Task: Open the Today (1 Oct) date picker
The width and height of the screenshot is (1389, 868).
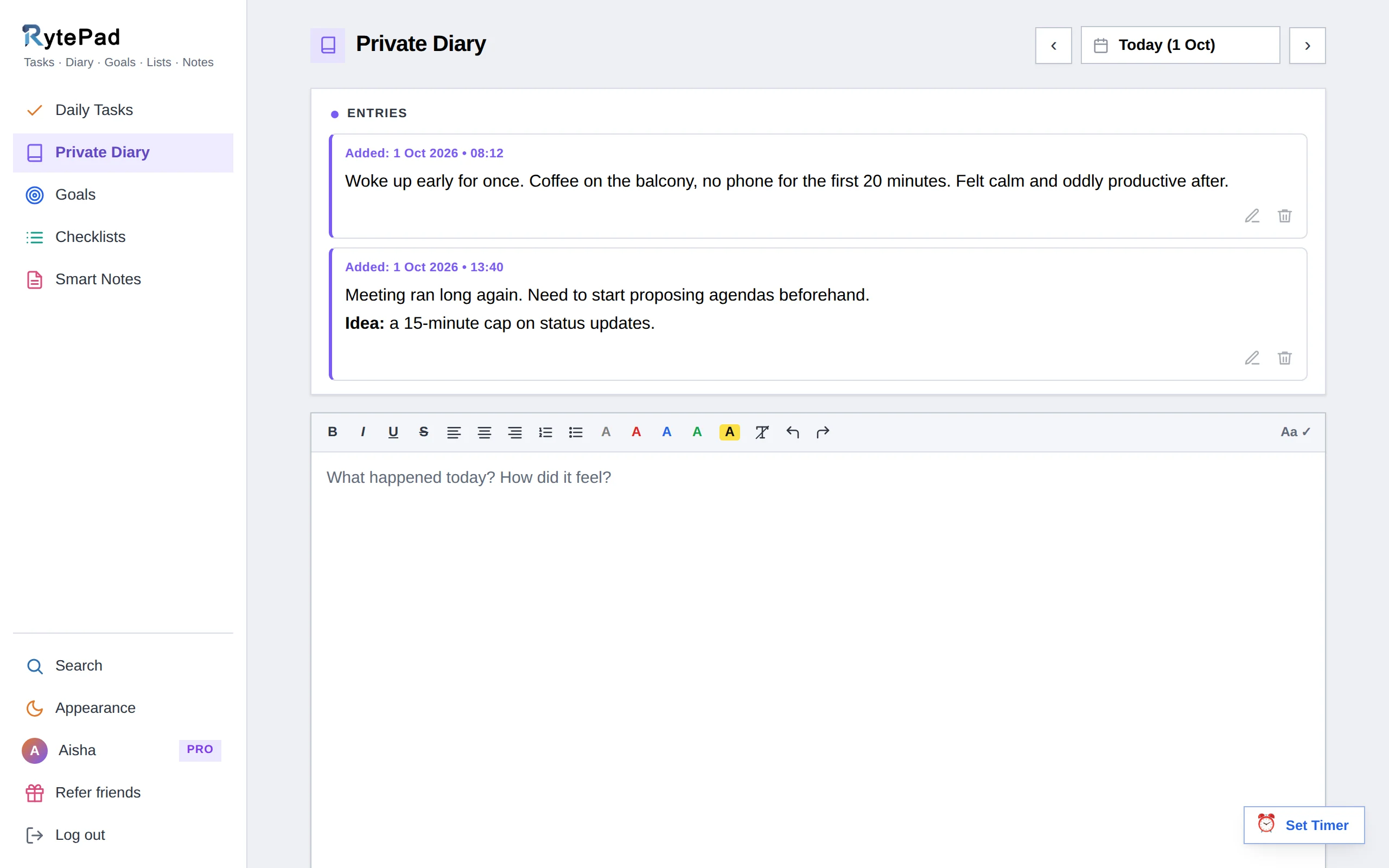Action: (1180, 46)
